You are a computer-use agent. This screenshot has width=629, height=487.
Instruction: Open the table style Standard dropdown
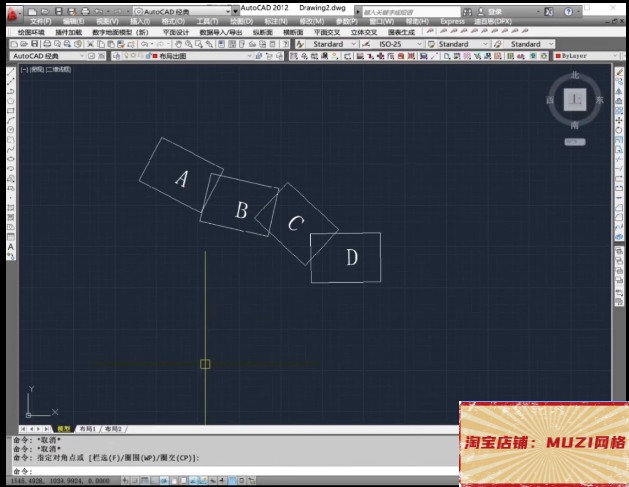coord(462,44)
